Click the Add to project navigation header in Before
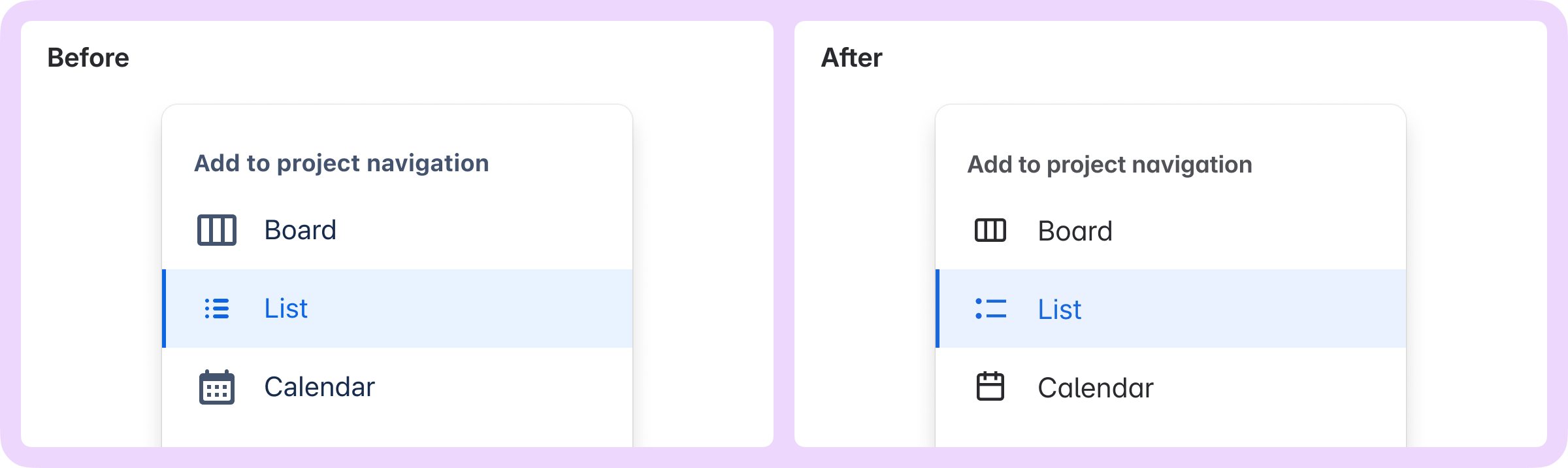 (341, 163)
